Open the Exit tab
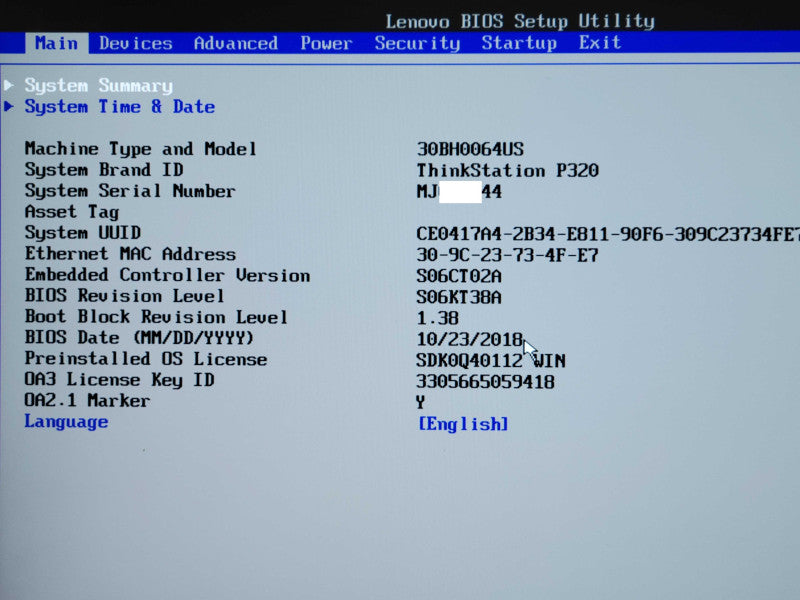 600,42
